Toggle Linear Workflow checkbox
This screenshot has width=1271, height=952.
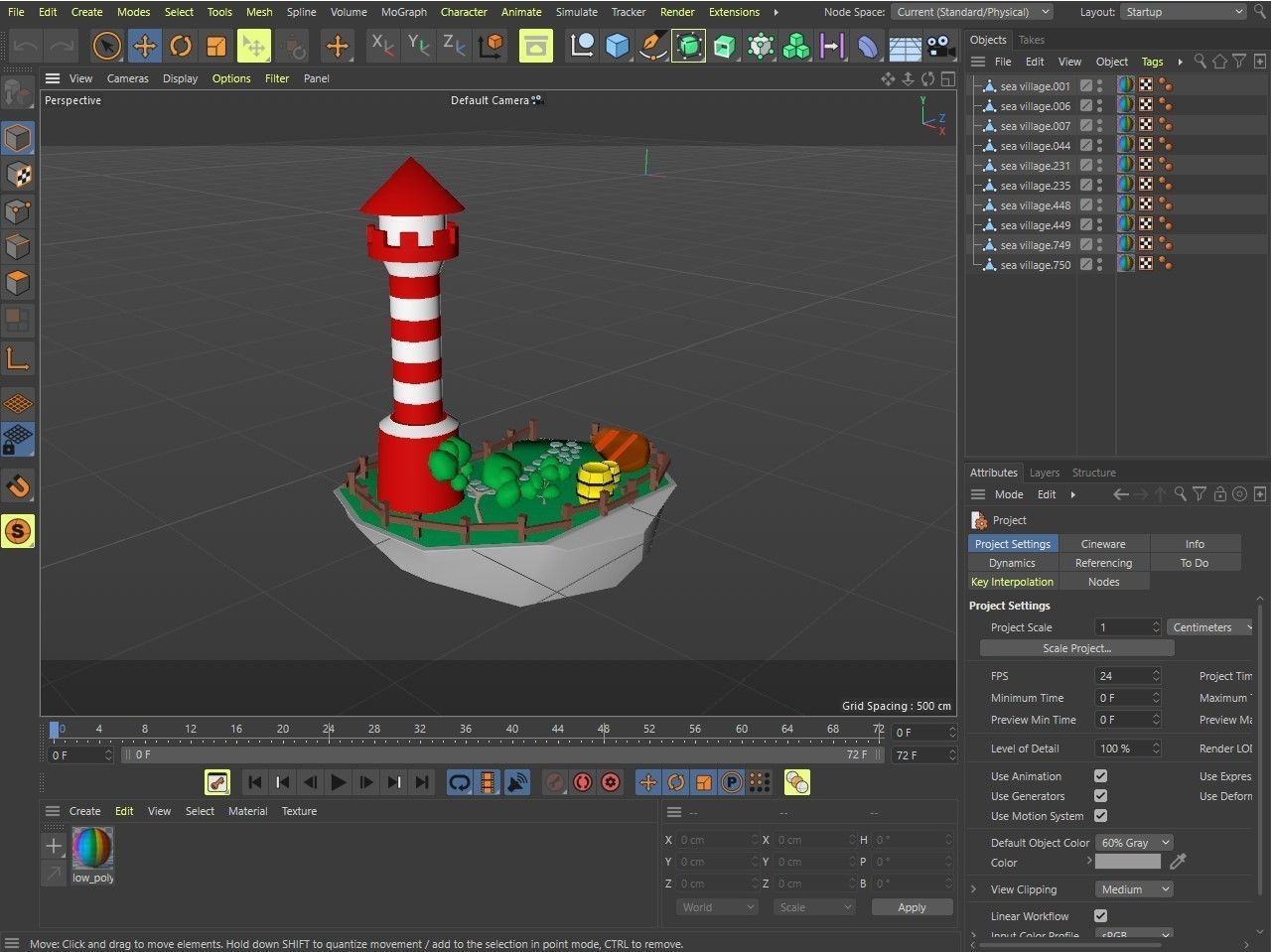pyautogui.click(x=1100, y=916)
